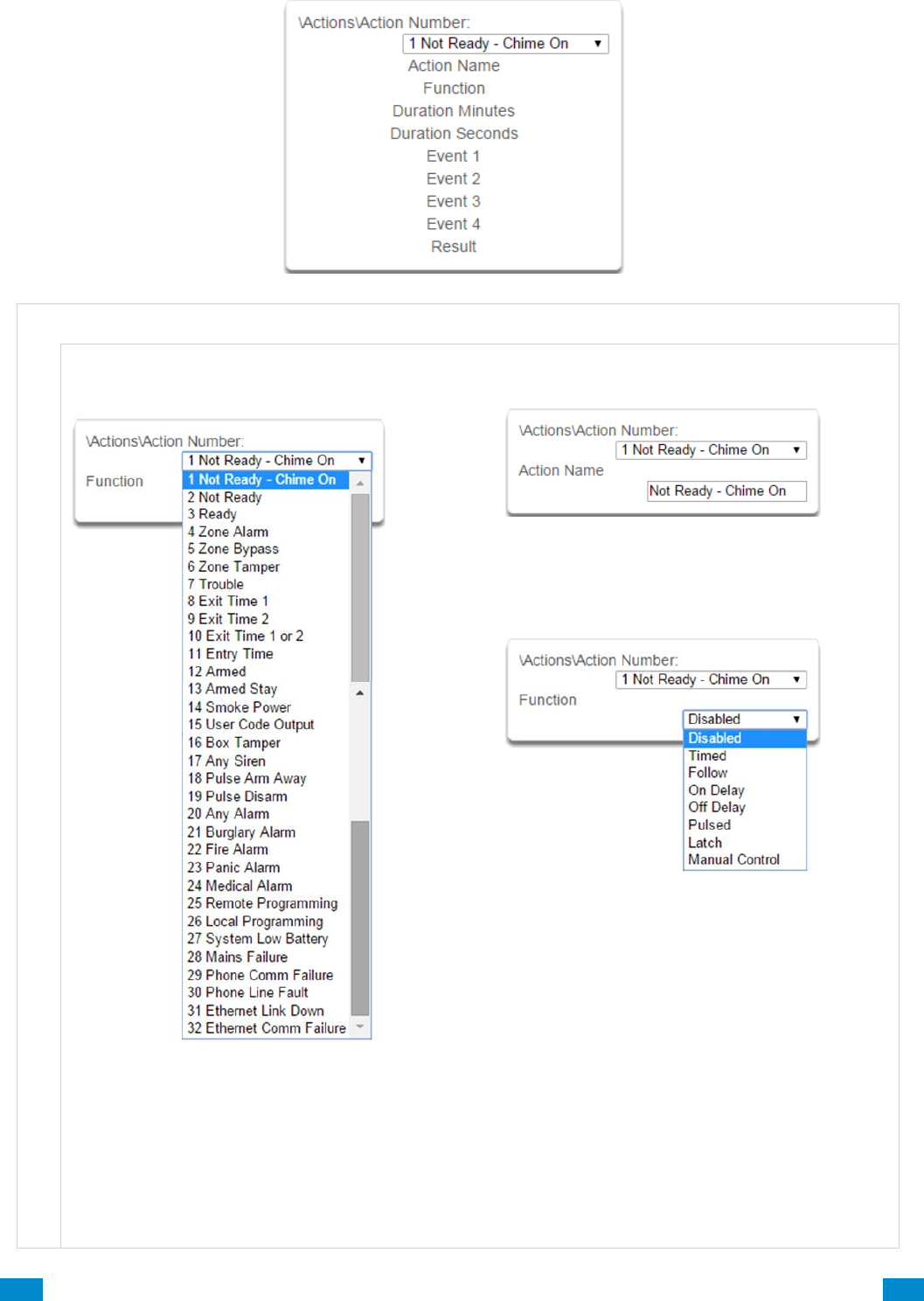Select Duration Seconds entry
The image size is (924, 1301).
pos(454,134)
